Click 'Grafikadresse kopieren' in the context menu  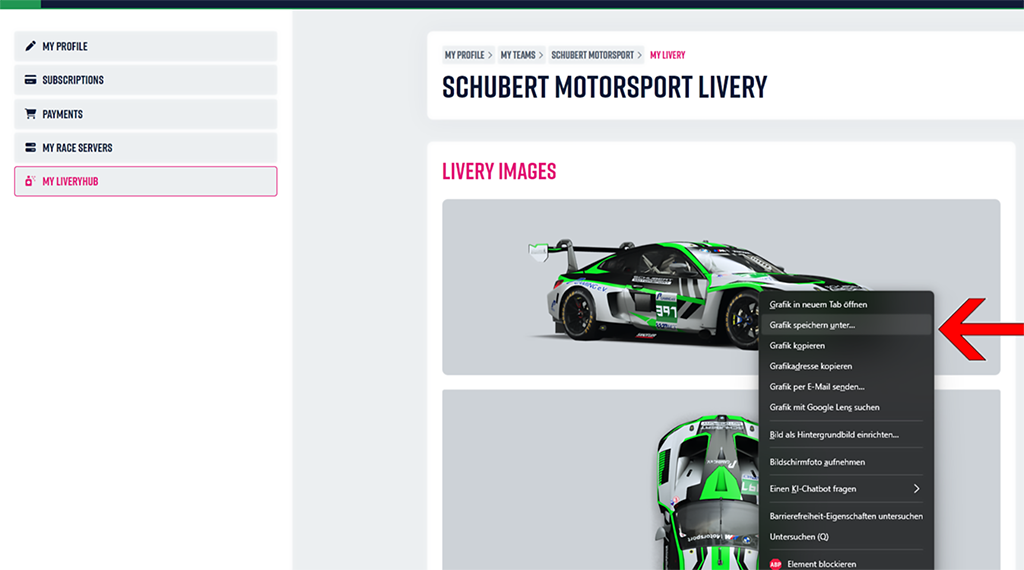pos(810,366)
